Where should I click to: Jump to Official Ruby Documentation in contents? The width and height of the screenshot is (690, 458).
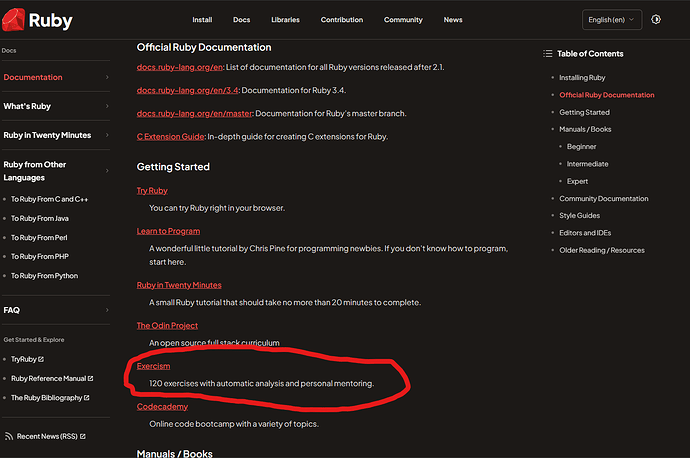tap(606, 95)
